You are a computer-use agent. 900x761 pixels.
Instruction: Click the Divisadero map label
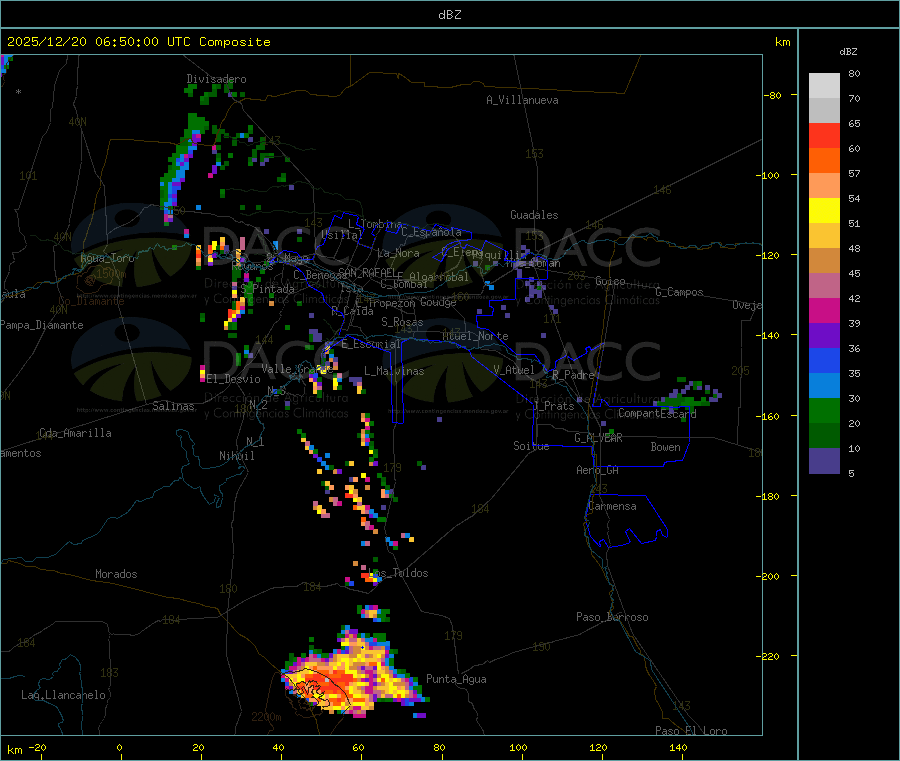(x=216, y=79)
